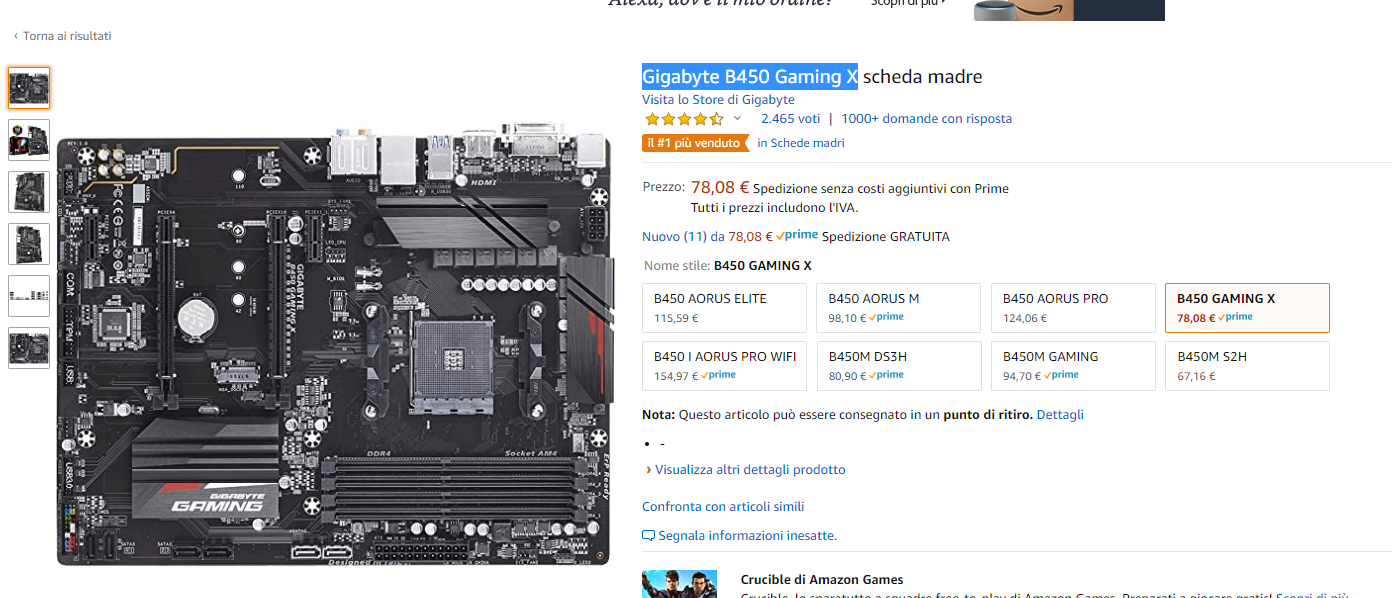Open Confronta con articoli simili

coord(723,507)
